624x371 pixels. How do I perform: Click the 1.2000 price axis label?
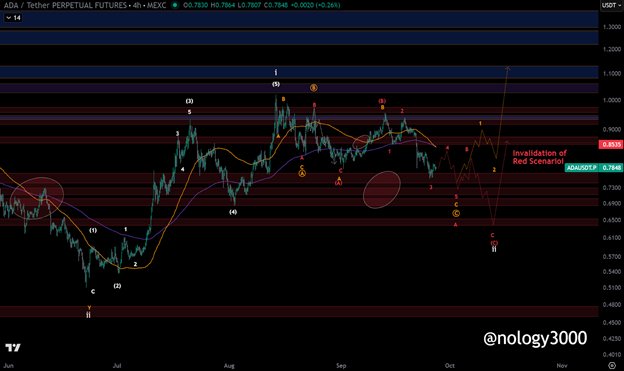tap(612, 49)
